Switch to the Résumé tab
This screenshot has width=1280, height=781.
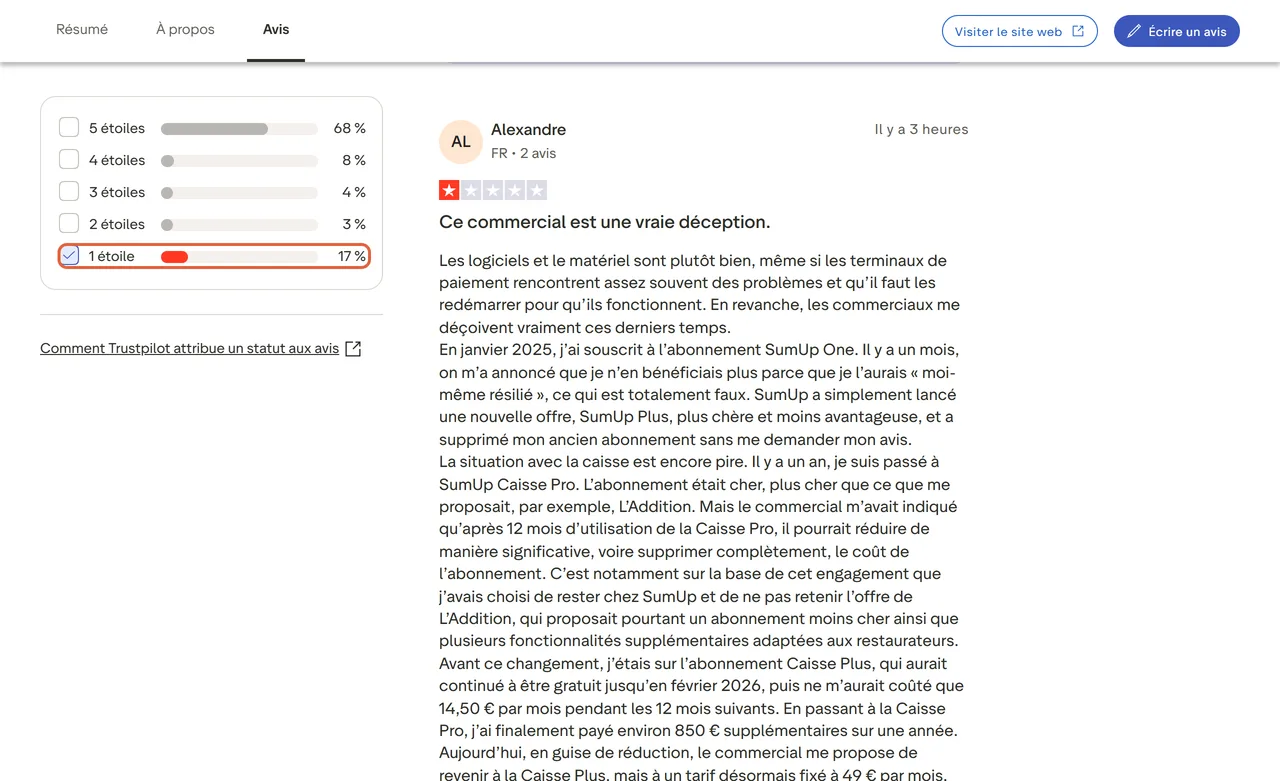(82, 30)
